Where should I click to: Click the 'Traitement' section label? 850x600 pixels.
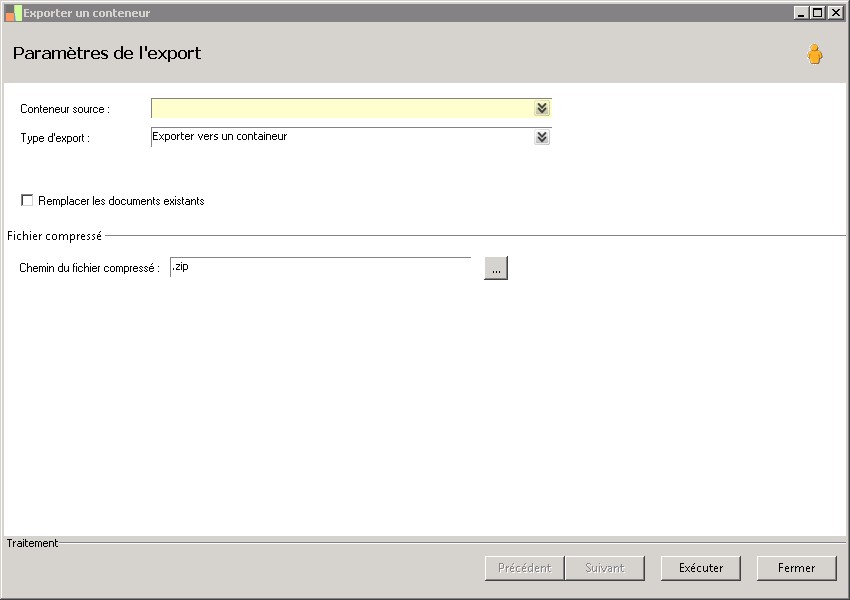pos(32,543)
